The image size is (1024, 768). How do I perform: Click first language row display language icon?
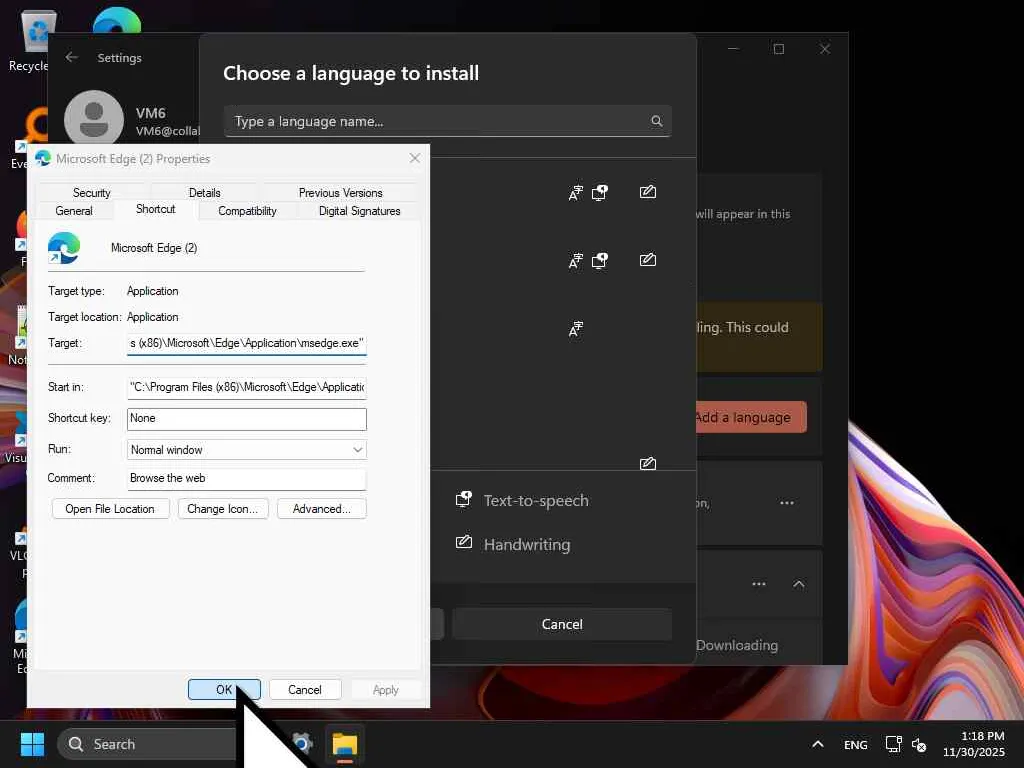[x=575, y=193]
